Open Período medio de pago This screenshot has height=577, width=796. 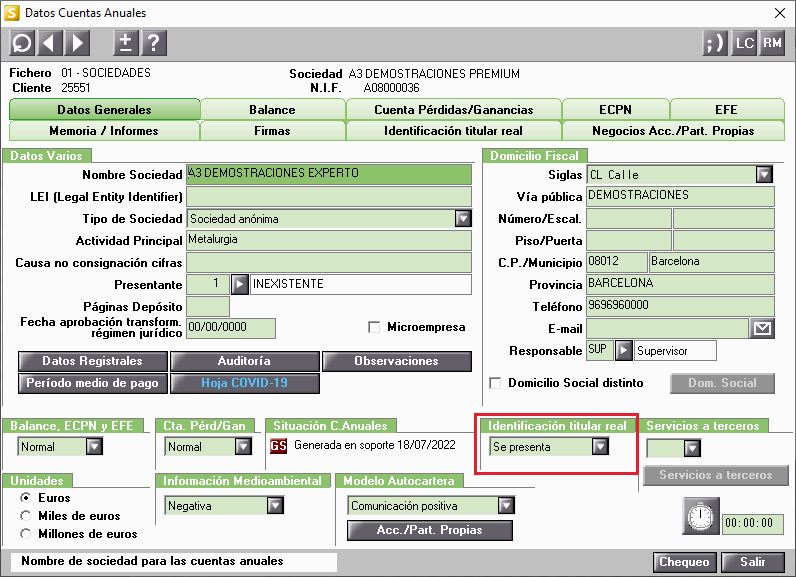click(x=92, y=383)
